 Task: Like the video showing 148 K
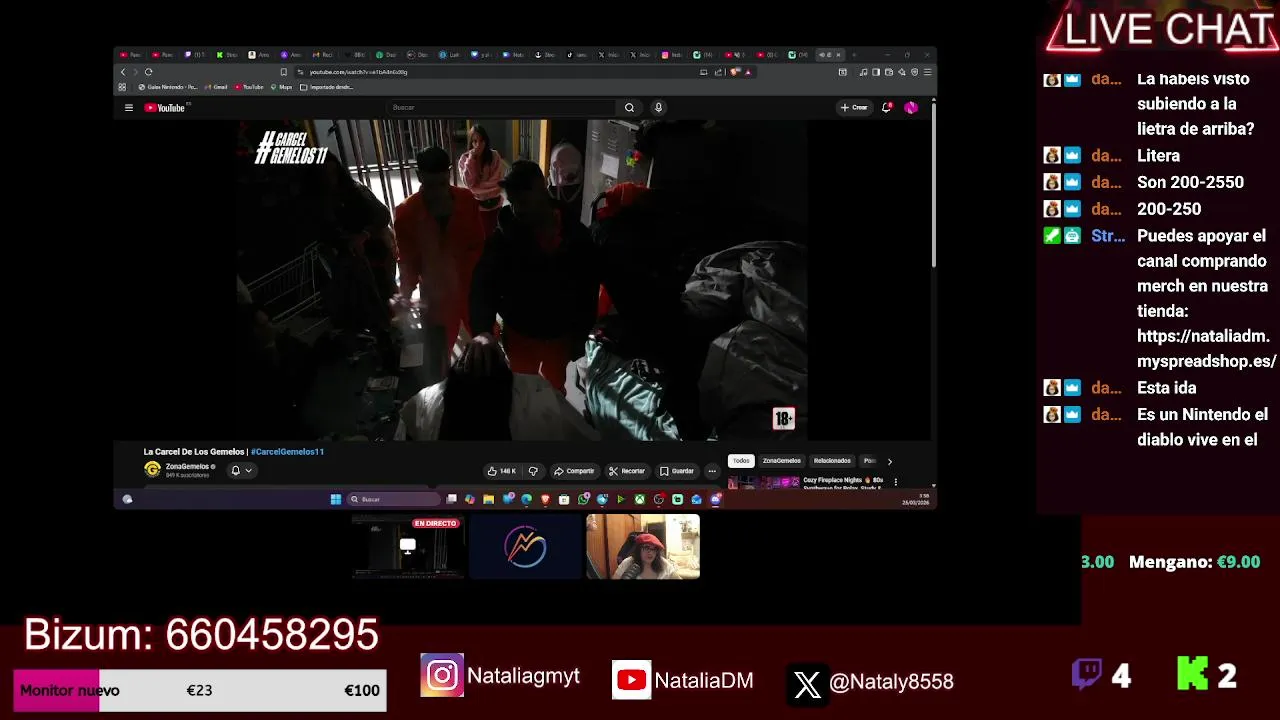click(502, 471)
